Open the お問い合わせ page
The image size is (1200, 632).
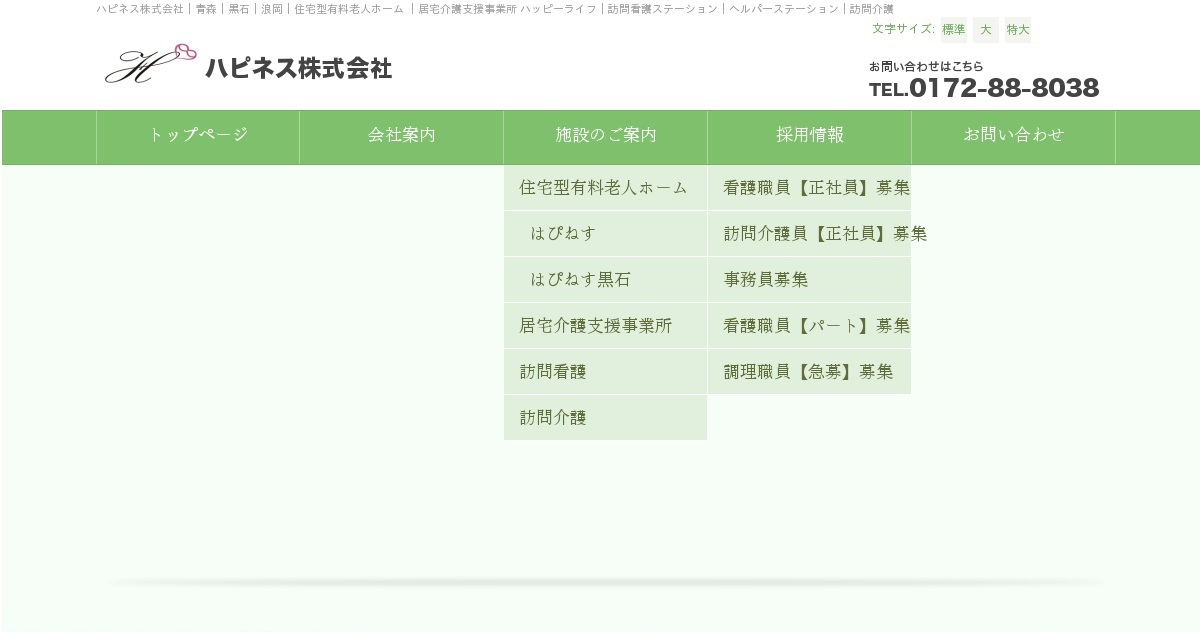1014,136
